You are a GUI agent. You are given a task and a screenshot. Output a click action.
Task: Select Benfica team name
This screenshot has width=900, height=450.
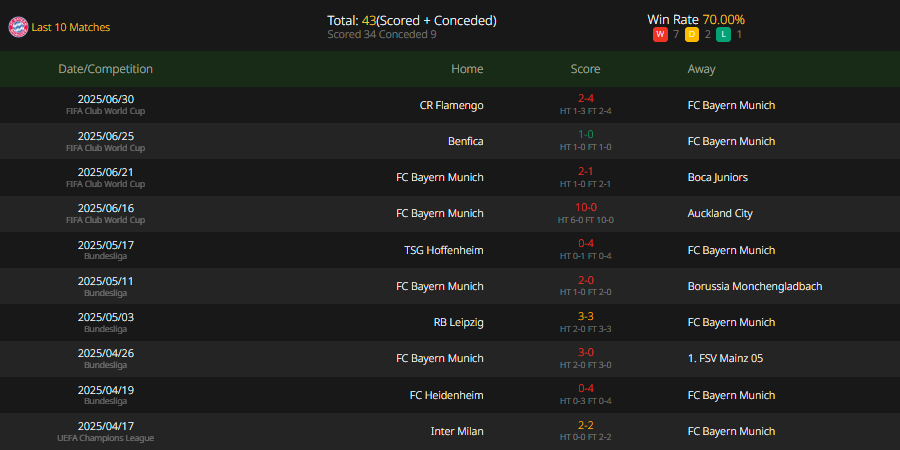465,141
